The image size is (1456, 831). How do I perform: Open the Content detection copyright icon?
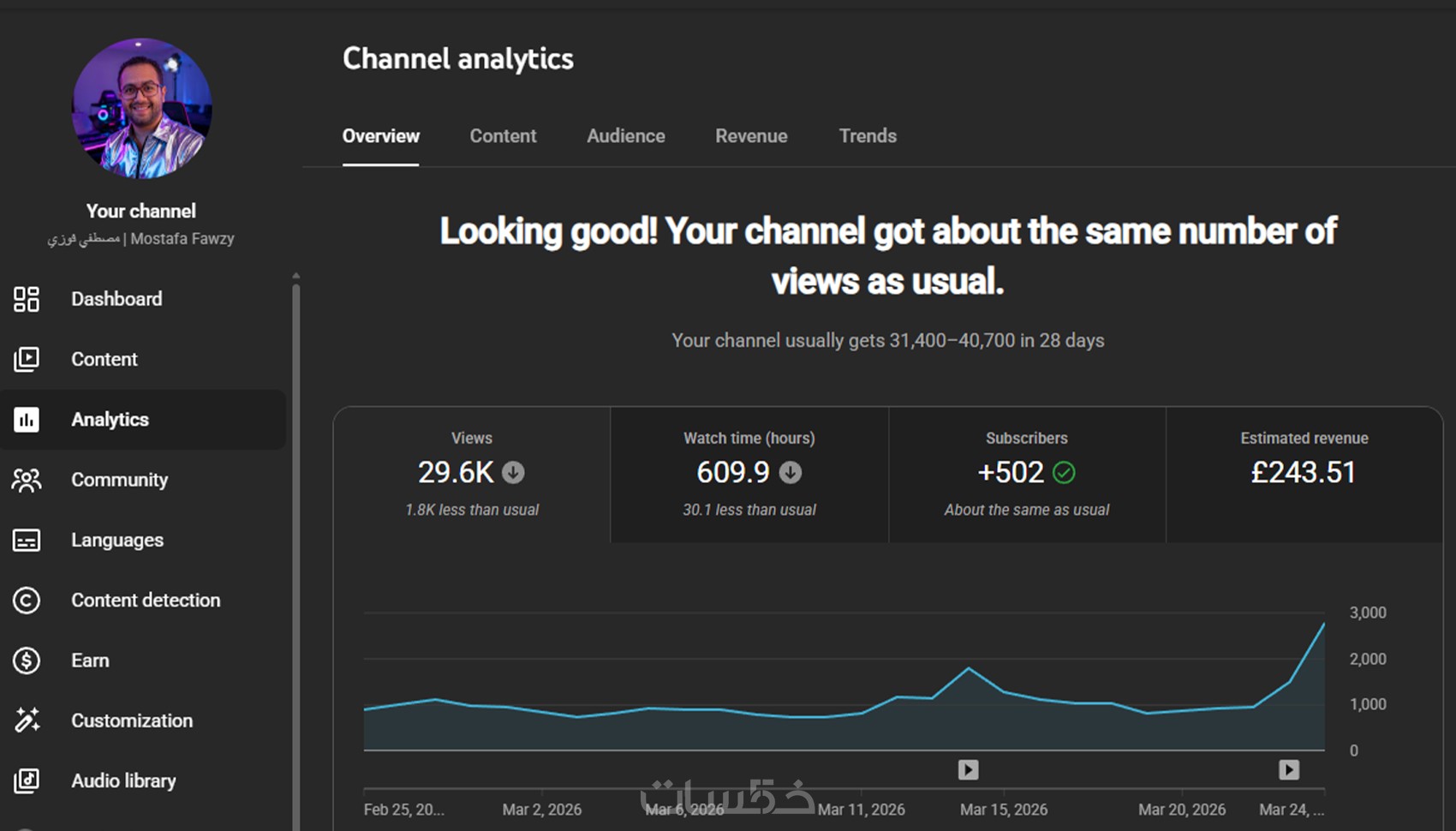pos(27,601)
